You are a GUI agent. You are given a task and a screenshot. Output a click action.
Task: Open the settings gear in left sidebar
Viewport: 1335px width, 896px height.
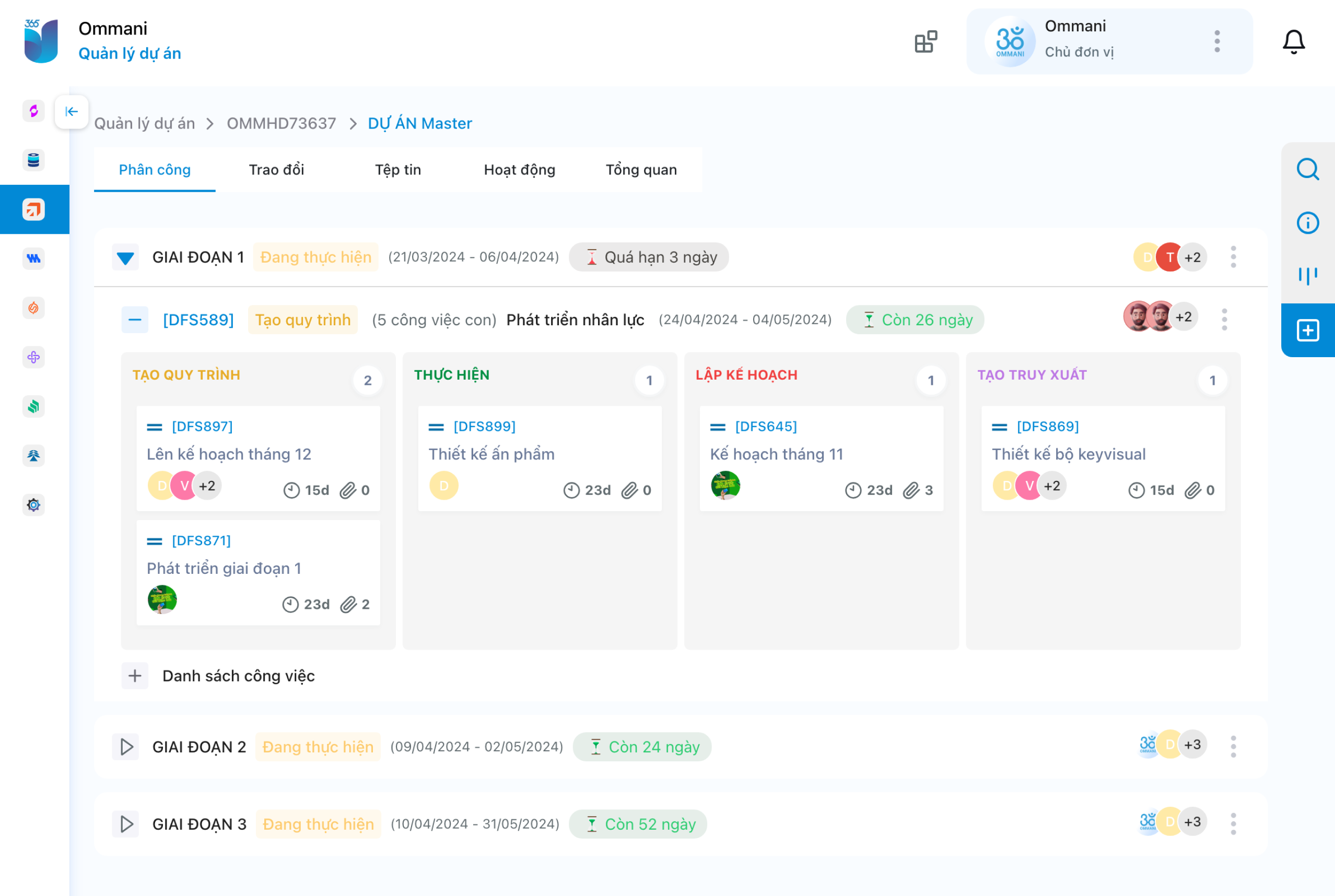34,505
